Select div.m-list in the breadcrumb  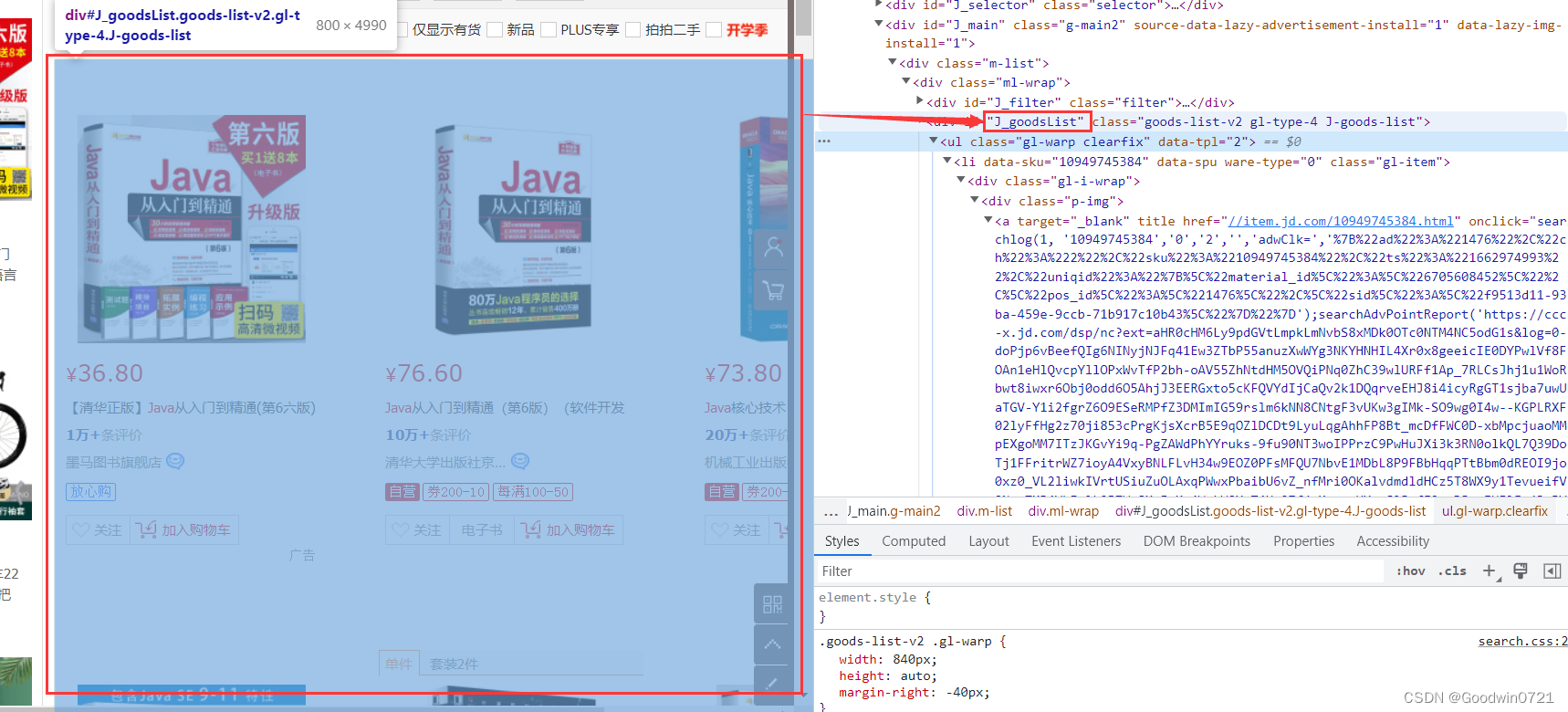tap(984, 511)
